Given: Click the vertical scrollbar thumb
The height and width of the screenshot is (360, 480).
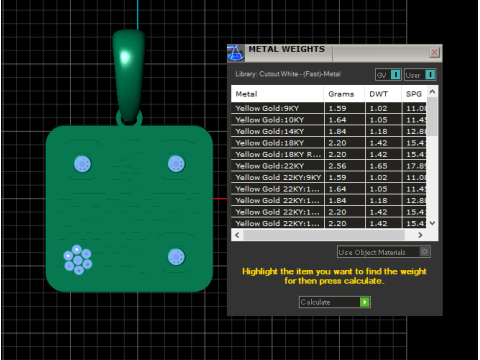Looking at the screenshot, I should pyautogui.click(x=432, y=116).
